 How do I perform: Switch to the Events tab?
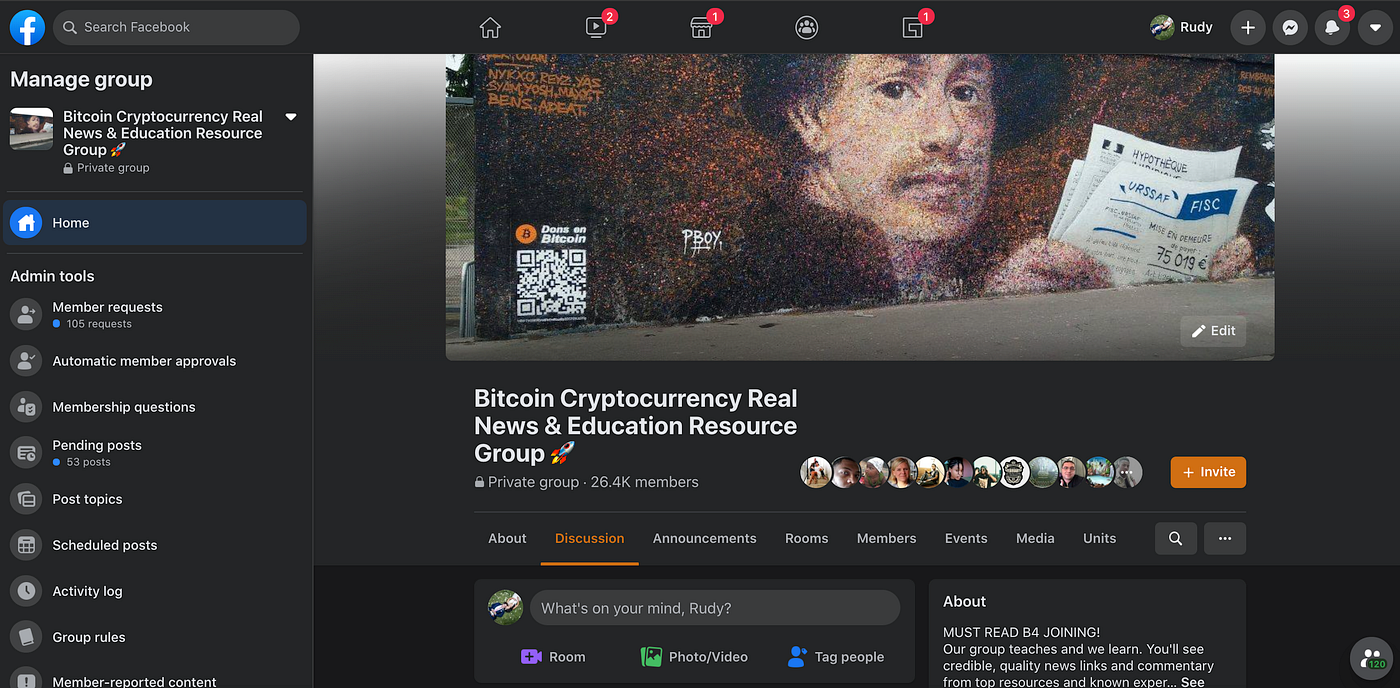pos(966,538)
